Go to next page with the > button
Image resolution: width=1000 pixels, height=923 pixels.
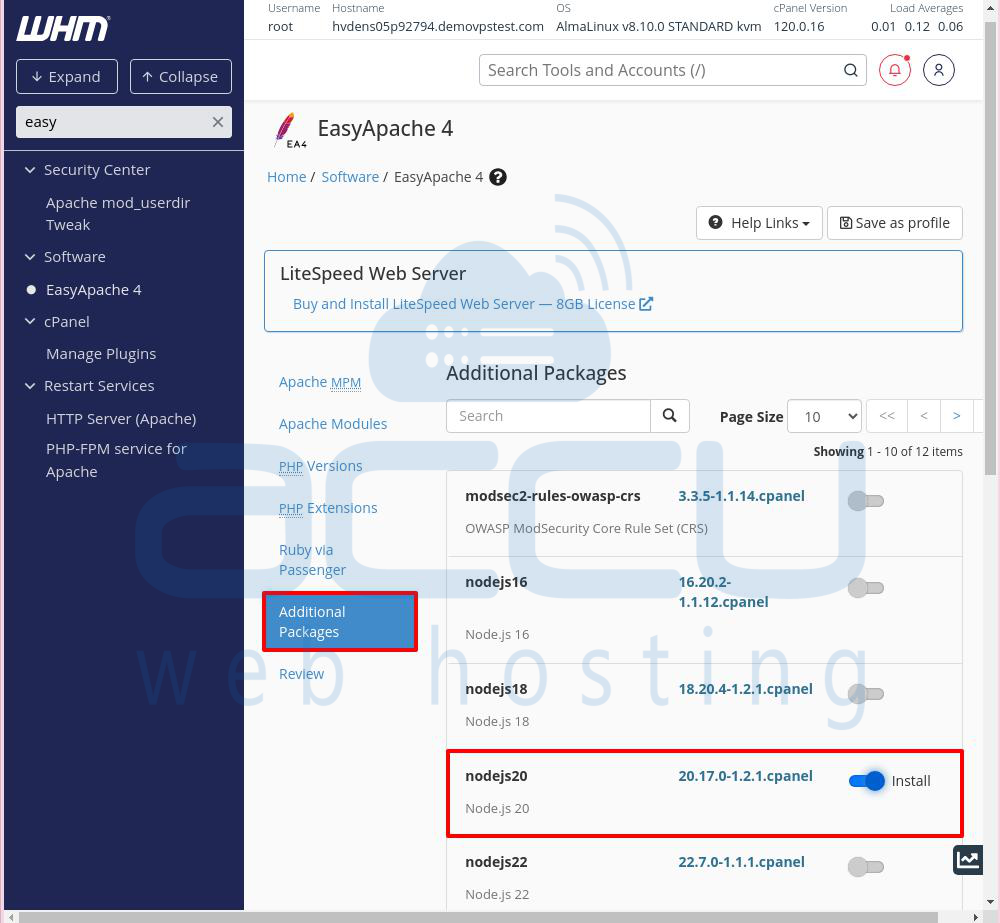click(x=957, y=416)
